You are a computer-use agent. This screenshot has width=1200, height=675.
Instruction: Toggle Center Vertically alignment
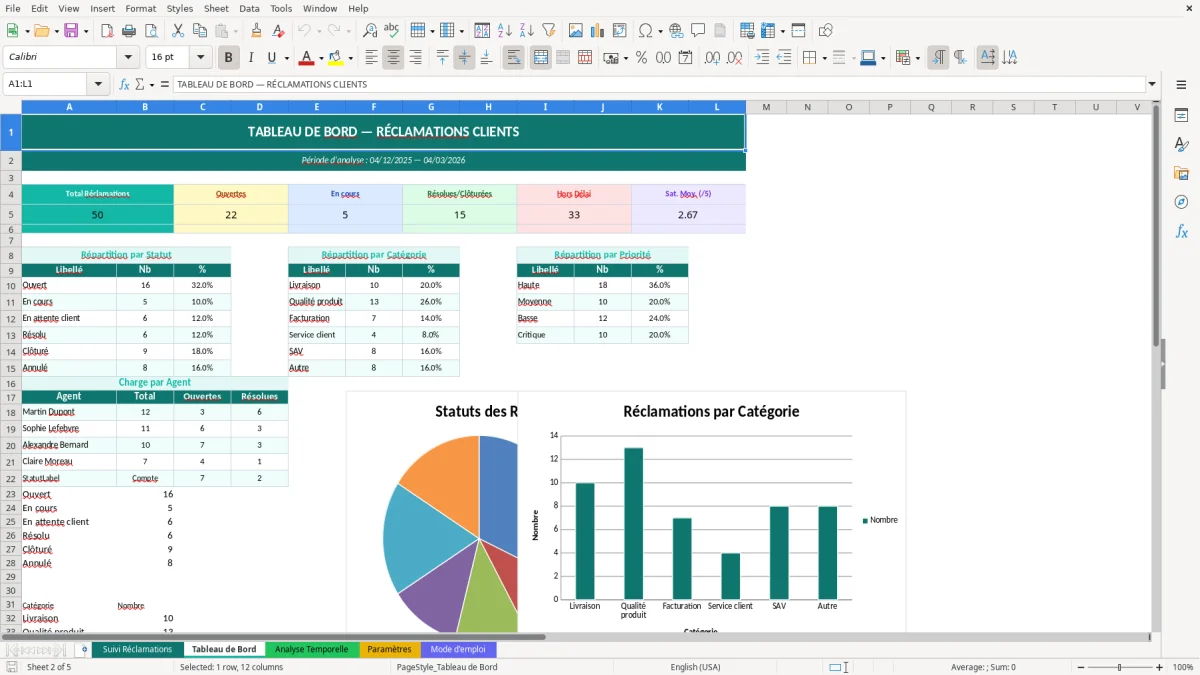point(464,58)
